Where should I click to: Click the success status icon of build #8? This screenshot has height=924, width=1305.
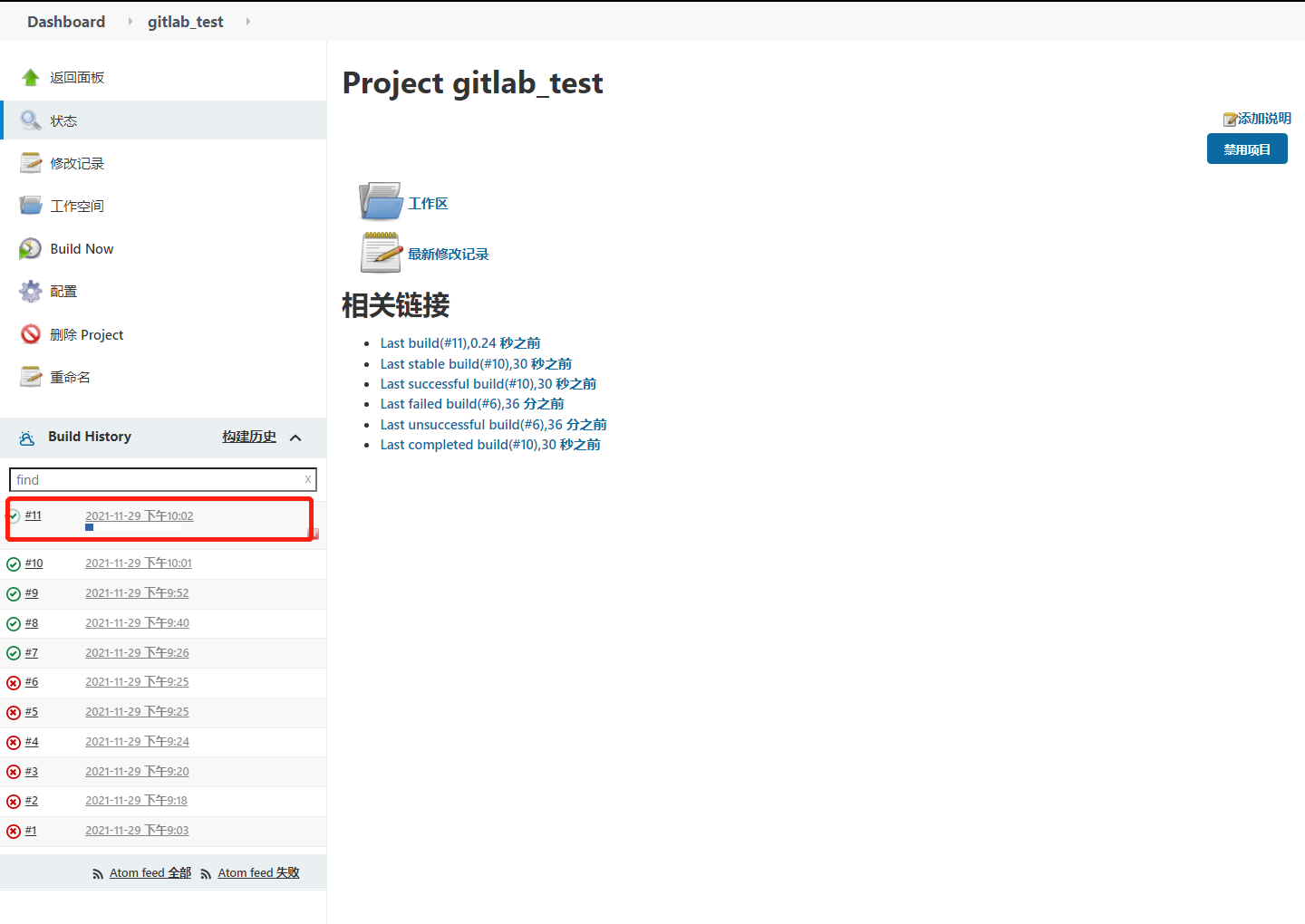[14, 624]
